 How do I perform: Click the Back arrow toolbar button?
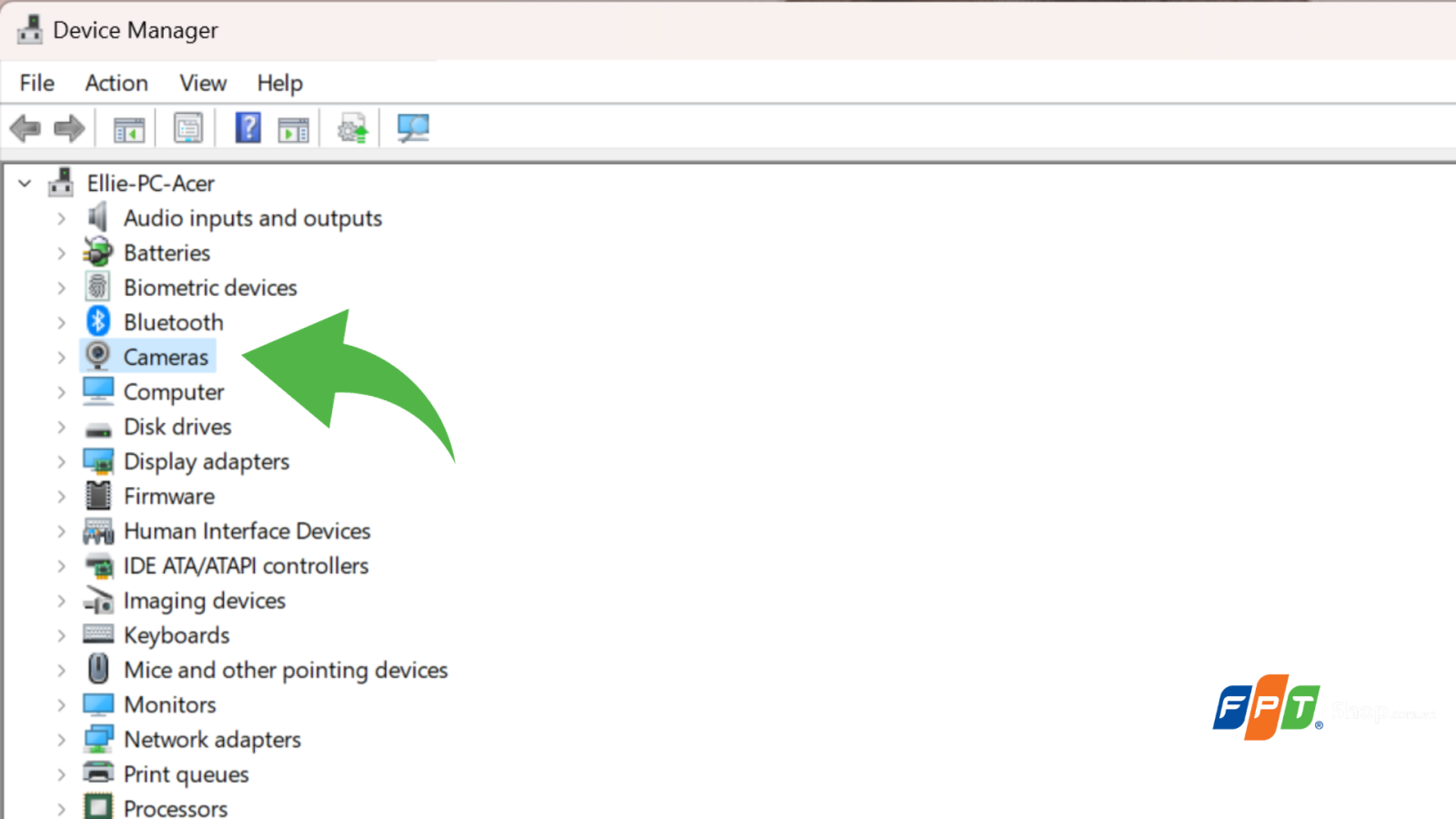tap(25, 128)
